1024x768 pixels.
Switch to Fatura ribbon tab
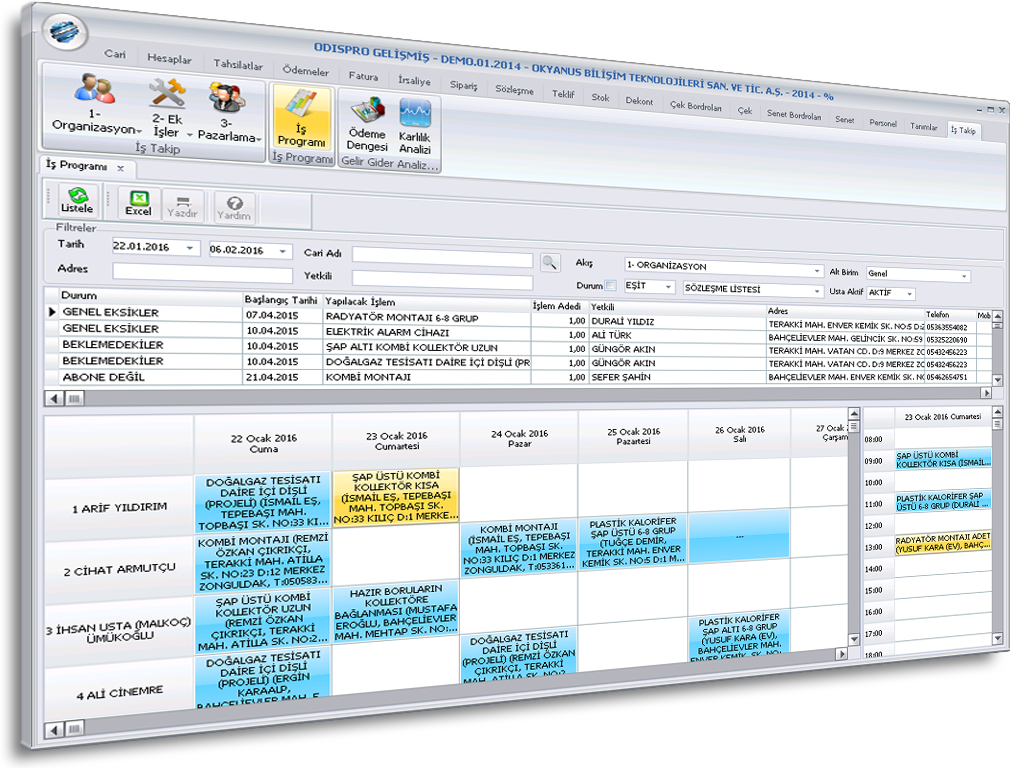pos(363,76)
